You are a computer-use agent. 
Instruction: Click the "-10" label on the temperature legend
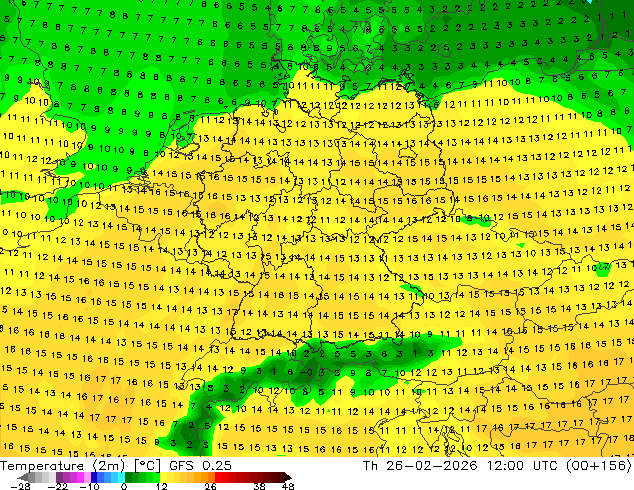(x=89, y=486)
